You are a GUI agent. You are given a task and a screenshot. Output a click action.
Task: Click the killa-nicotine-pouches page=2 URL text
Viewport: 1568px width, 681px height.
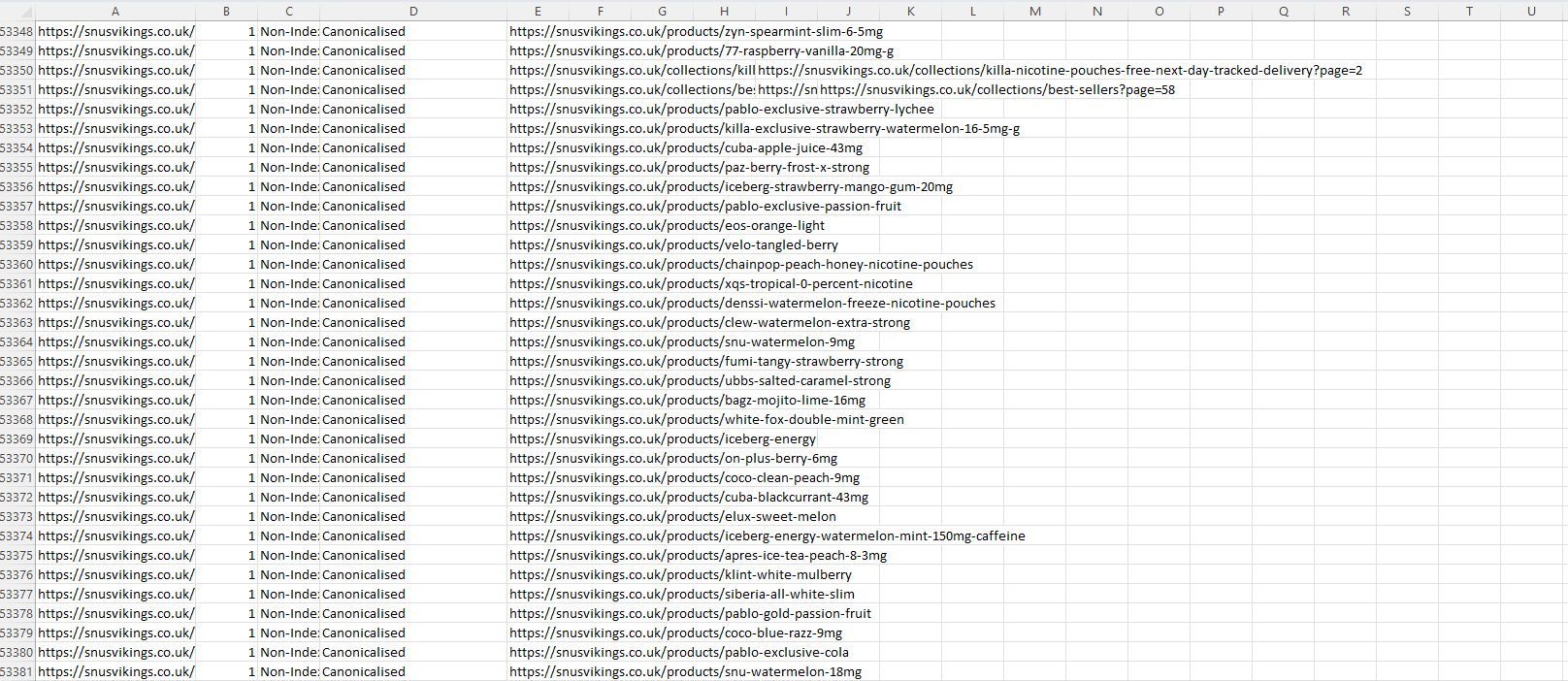point(1061,70)
